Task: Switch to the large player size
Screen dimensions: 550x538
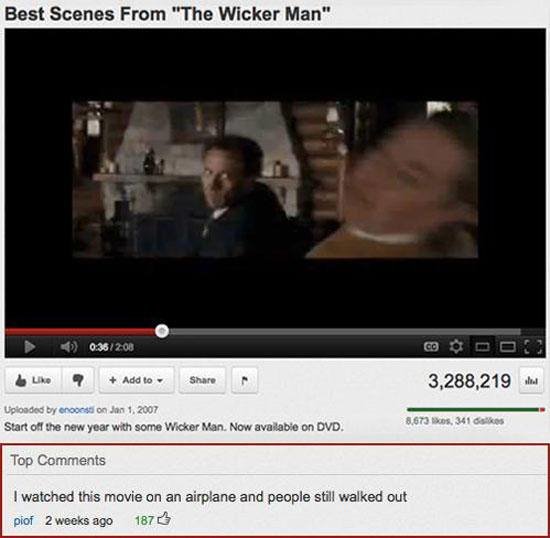Action: pos(508,347)
